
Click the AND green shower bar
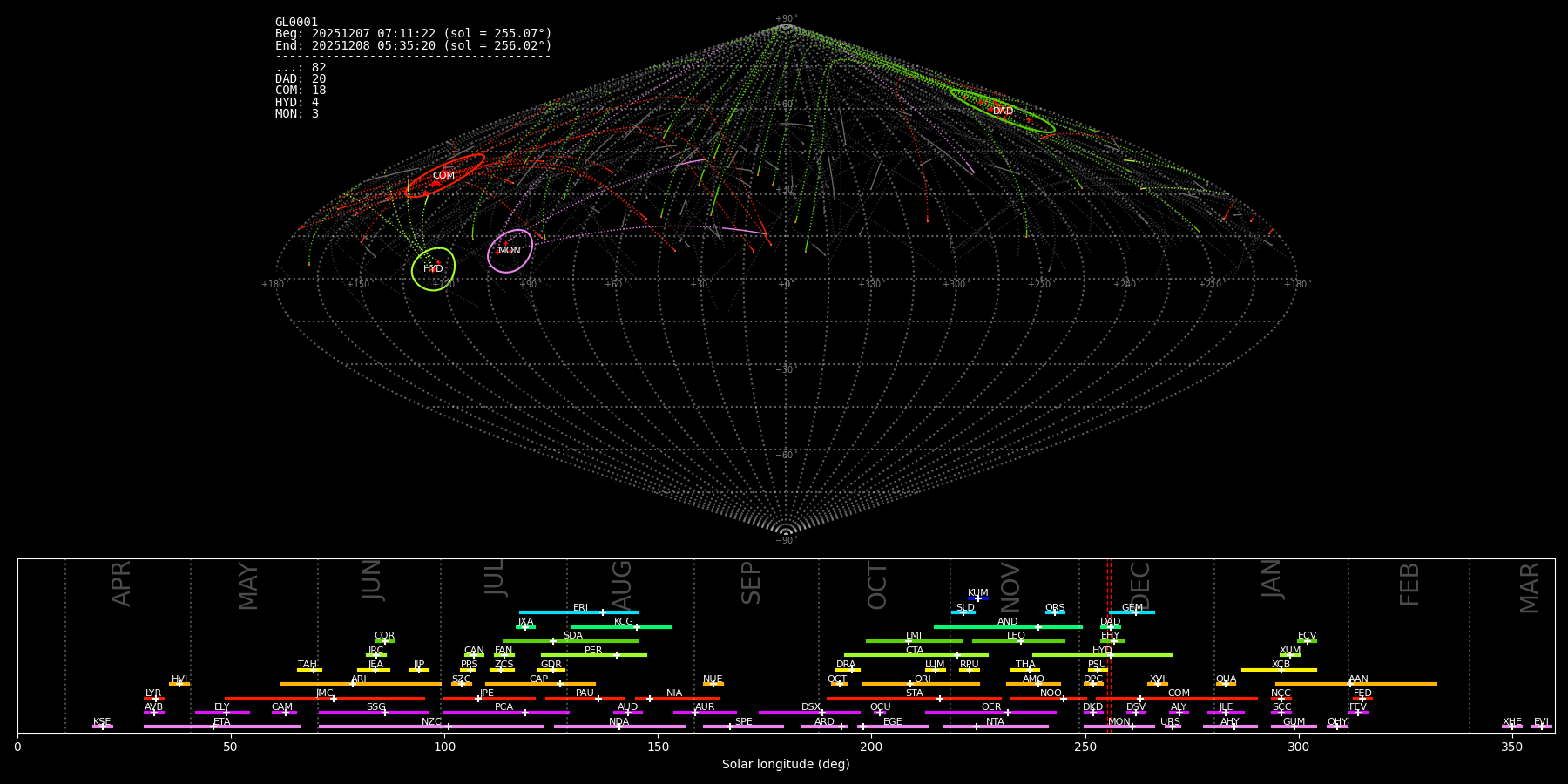1008,627
